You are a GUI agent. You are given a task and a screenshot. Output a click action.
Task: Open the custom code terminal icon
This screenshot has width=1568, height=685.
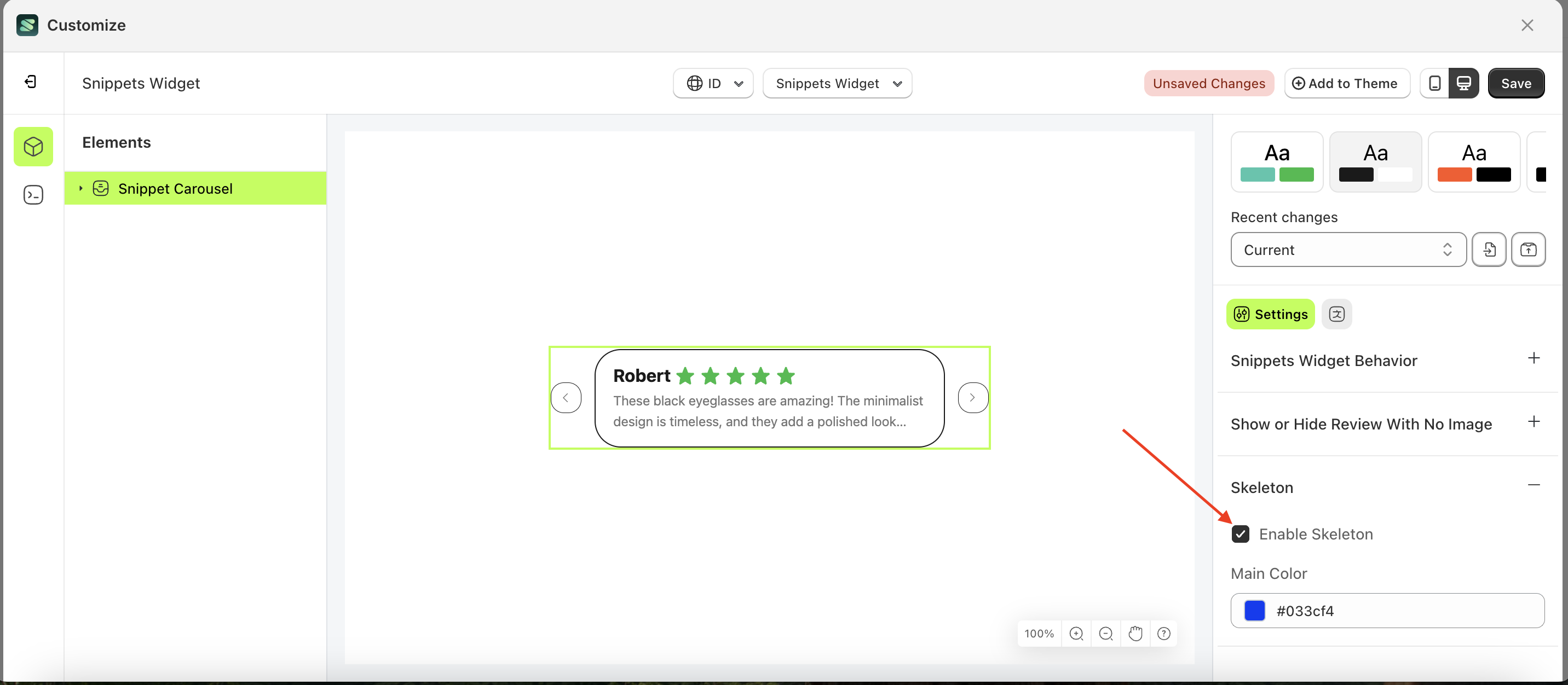click(33, 195)
